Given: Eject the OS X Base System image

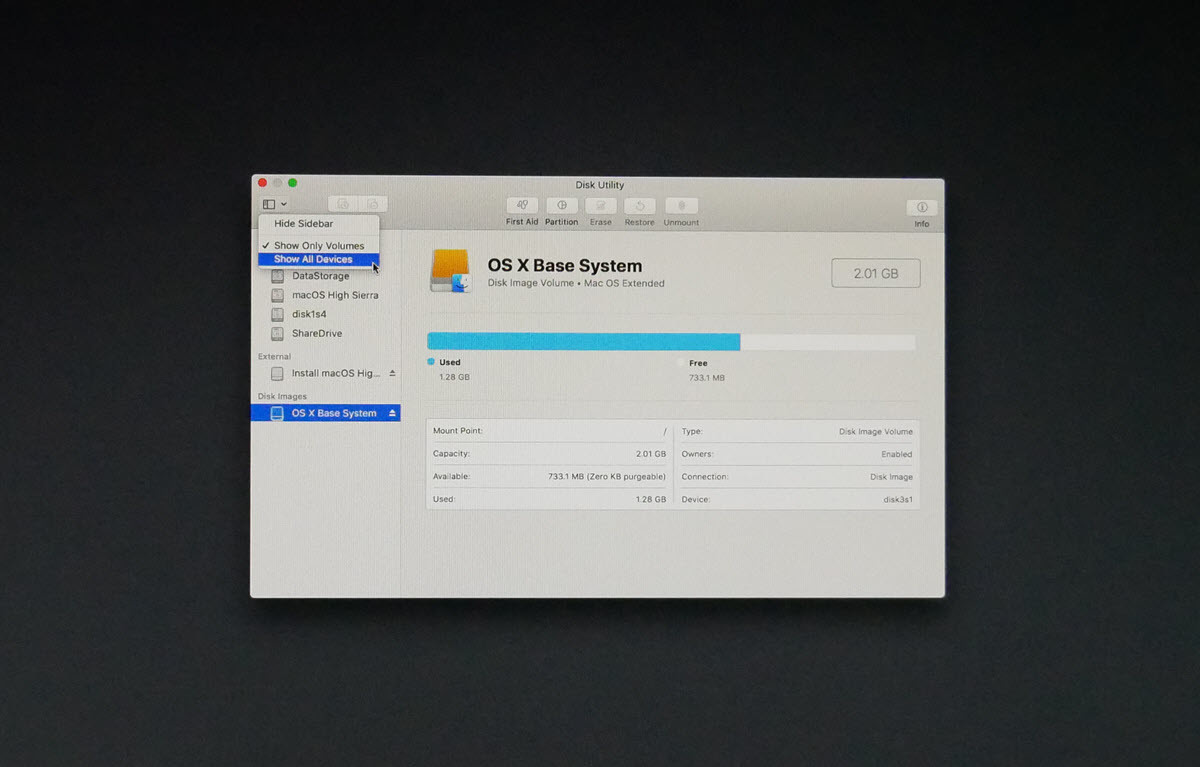Looking at the screenshot, I should [x=392, y=413].
